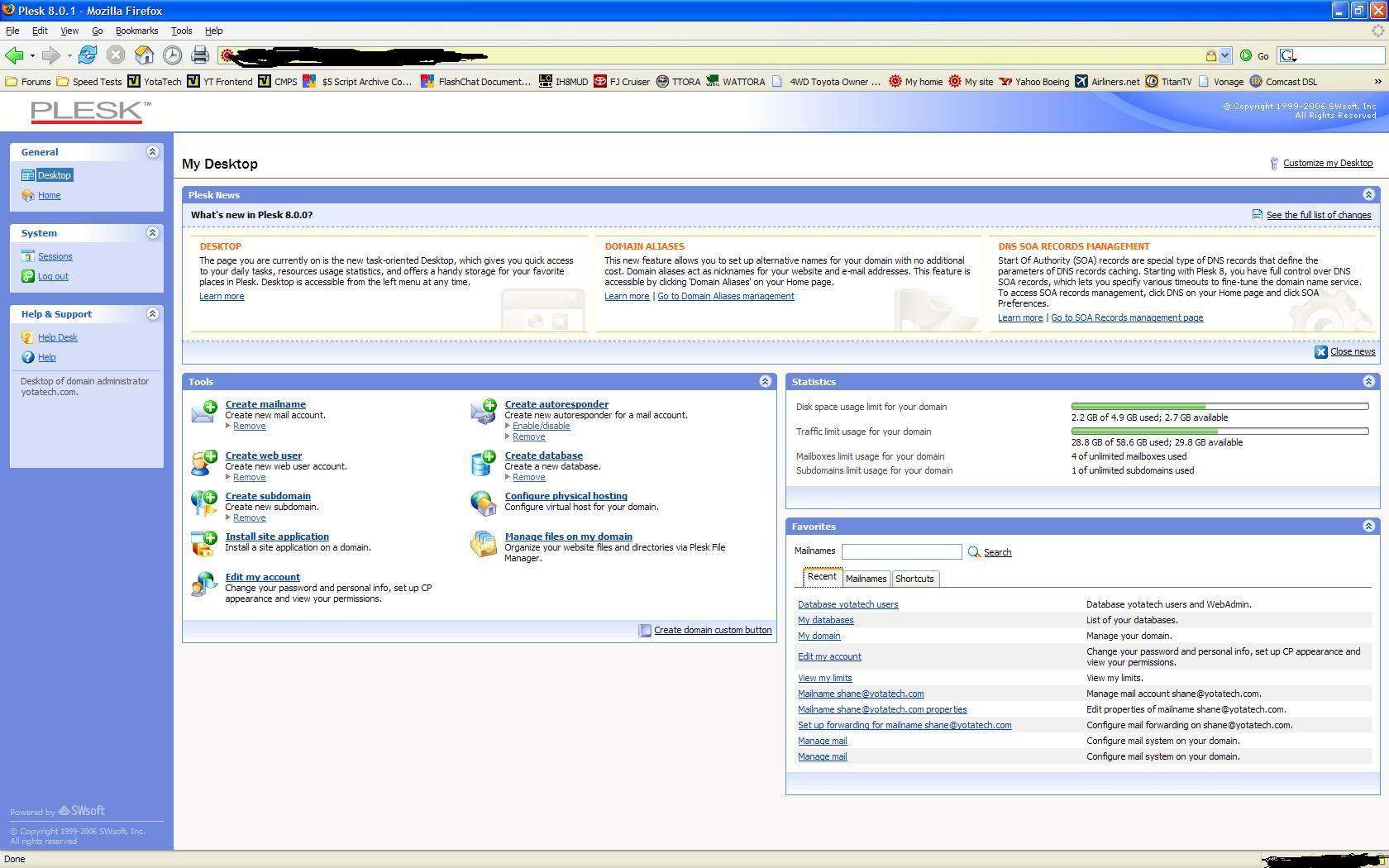Click the Log out icon
This screenshot has height=868, width=1389.
coord(28,276)
